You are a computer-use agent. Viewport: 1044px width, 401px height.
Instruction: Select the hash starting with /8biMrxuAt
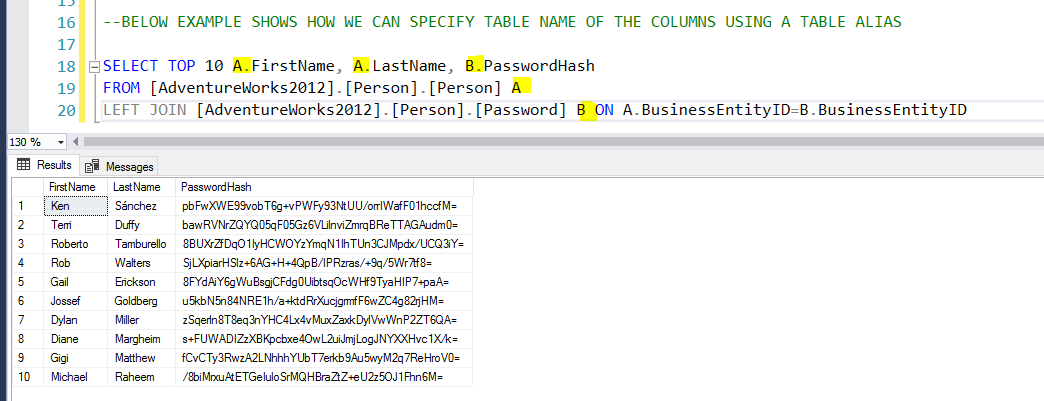[324, 377]
